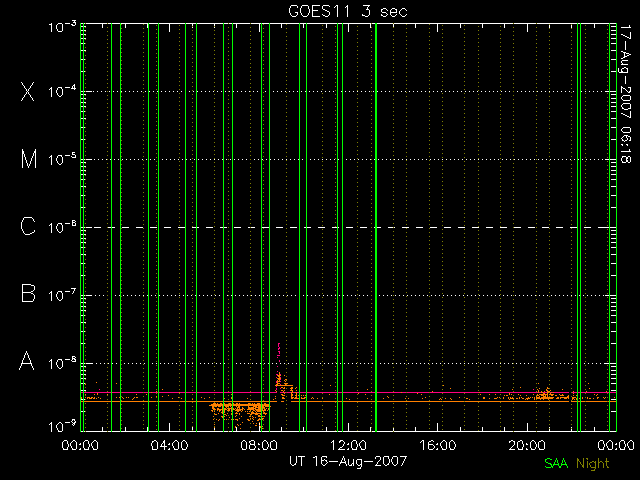Click the UT 16-Aug-2007 axis caption

[348, 461]
